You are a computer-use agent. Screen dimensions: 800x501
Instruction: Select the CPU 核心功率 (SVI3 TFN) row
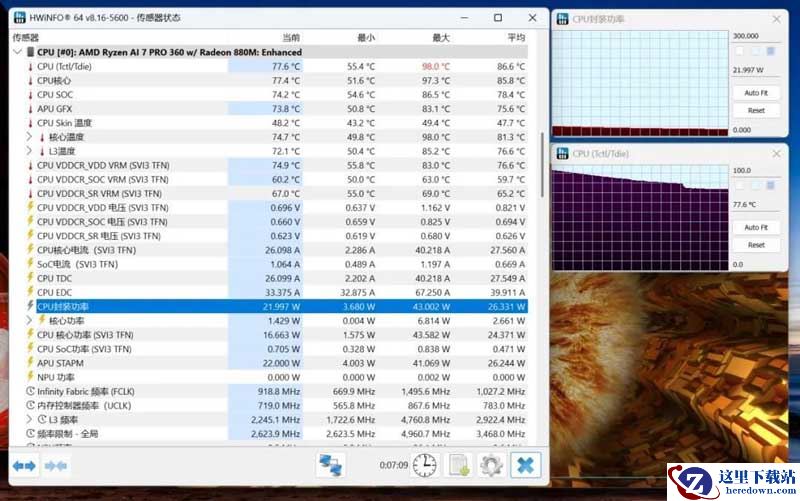tap(276, 335)
